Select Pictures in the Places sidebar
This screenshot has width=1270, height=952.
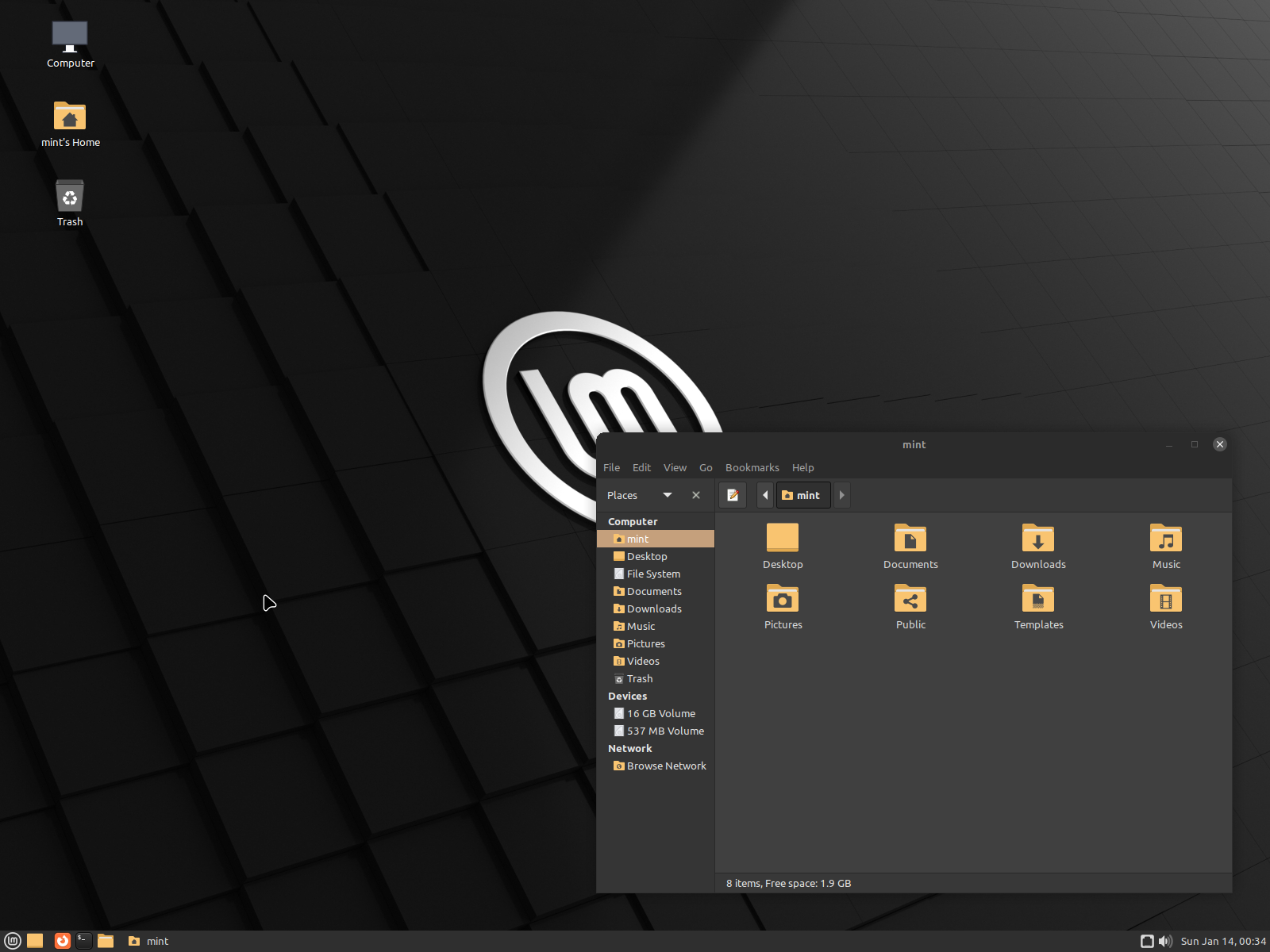[x=656, y=643]
